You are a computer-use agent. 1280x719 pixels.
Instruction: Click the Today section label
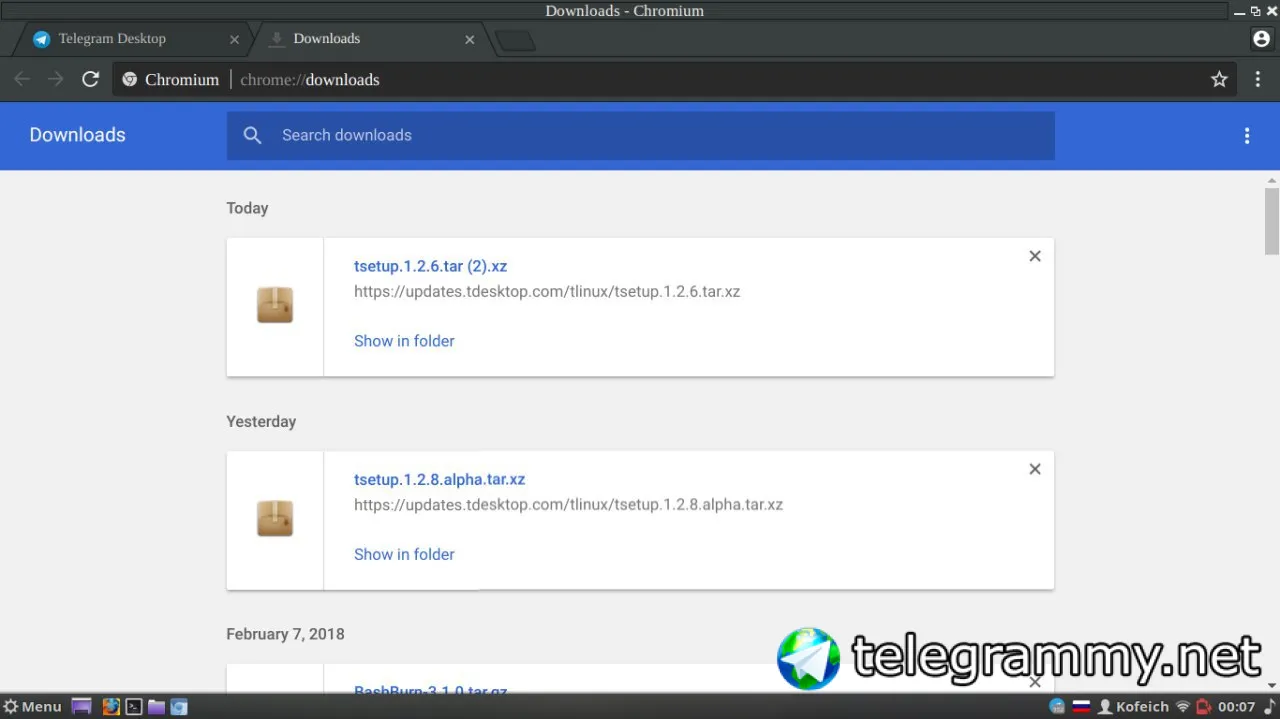[x=247, y=208]
